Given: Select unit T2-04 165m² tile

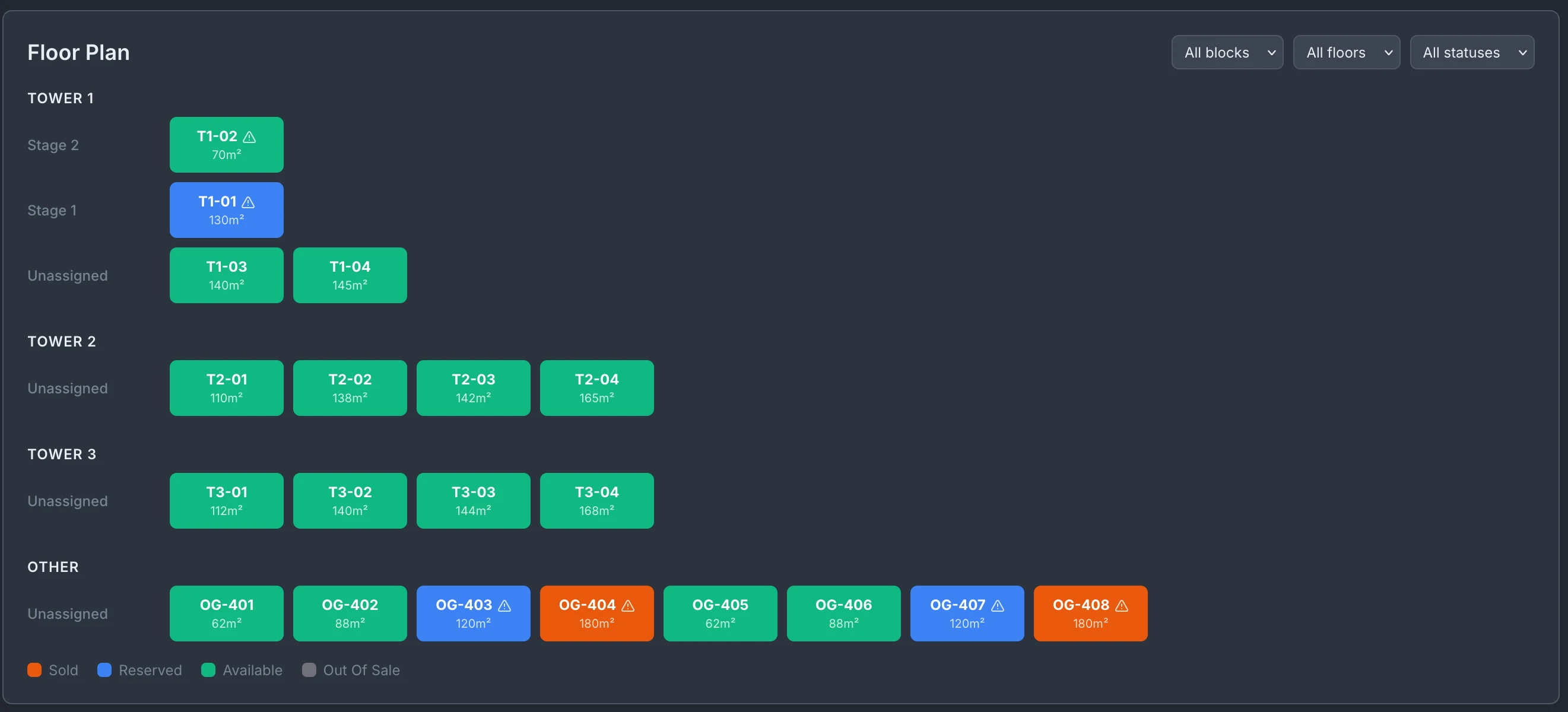Looking at the screenshot, I should (x=597, y=388).
